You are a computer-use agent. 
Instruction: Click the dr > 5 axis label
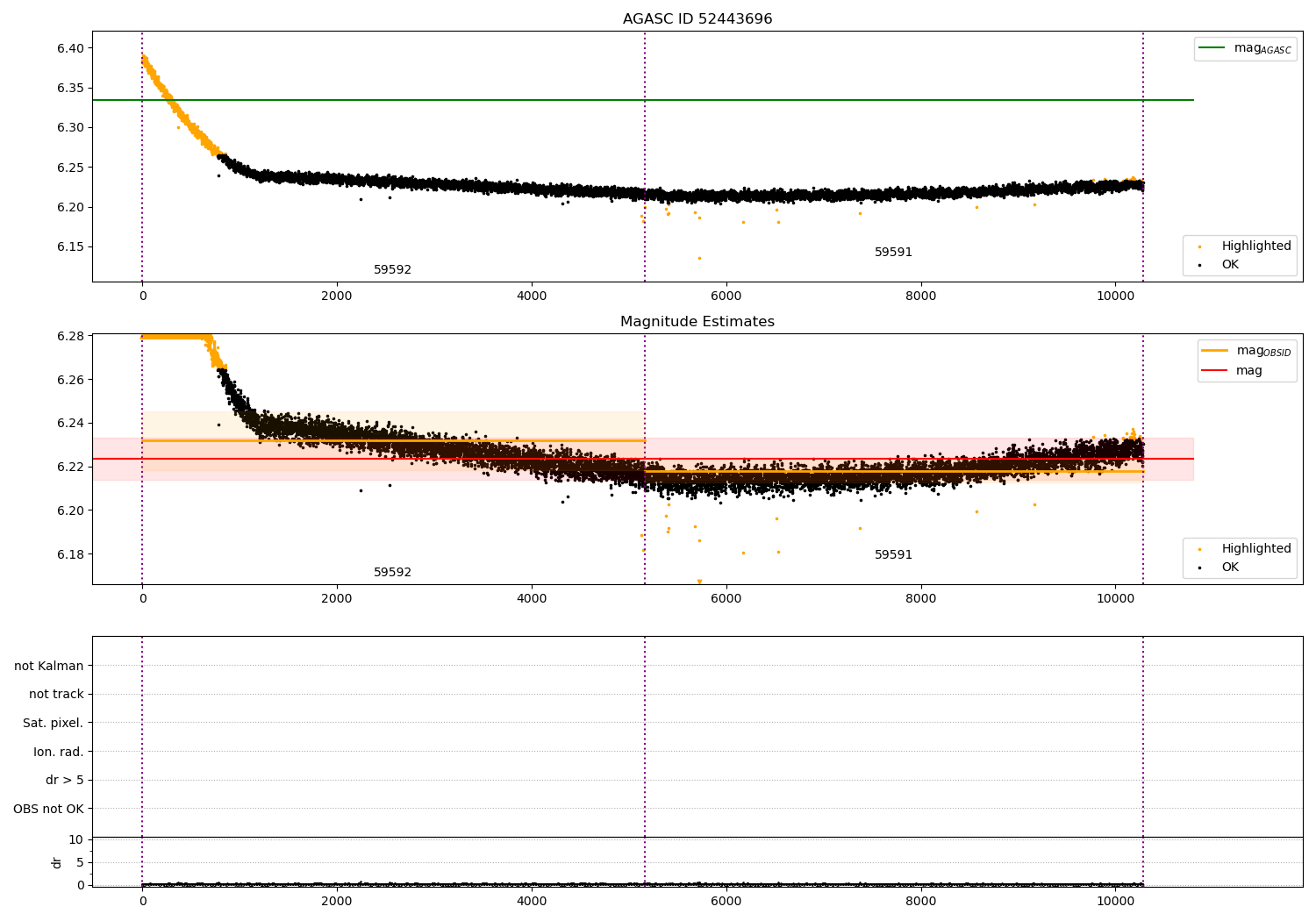pyautogui.click(x=65, y=780)
